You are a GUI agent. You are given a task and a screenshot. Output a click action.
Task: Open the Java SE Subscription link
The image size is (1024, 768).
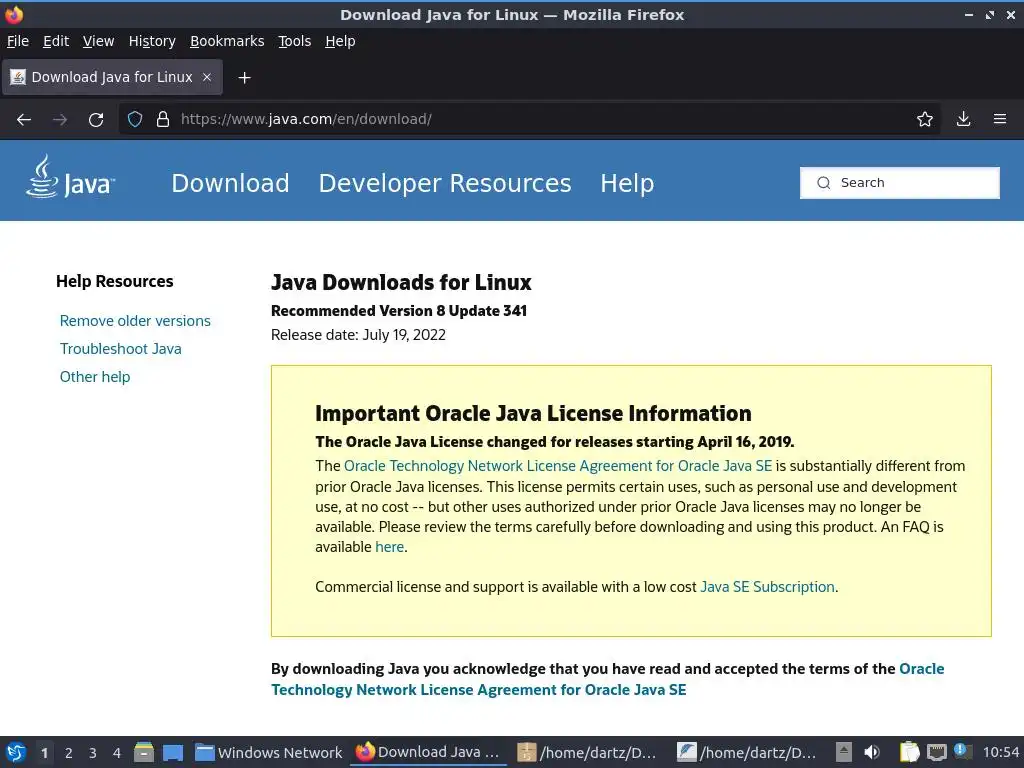(x=767, y=587)
